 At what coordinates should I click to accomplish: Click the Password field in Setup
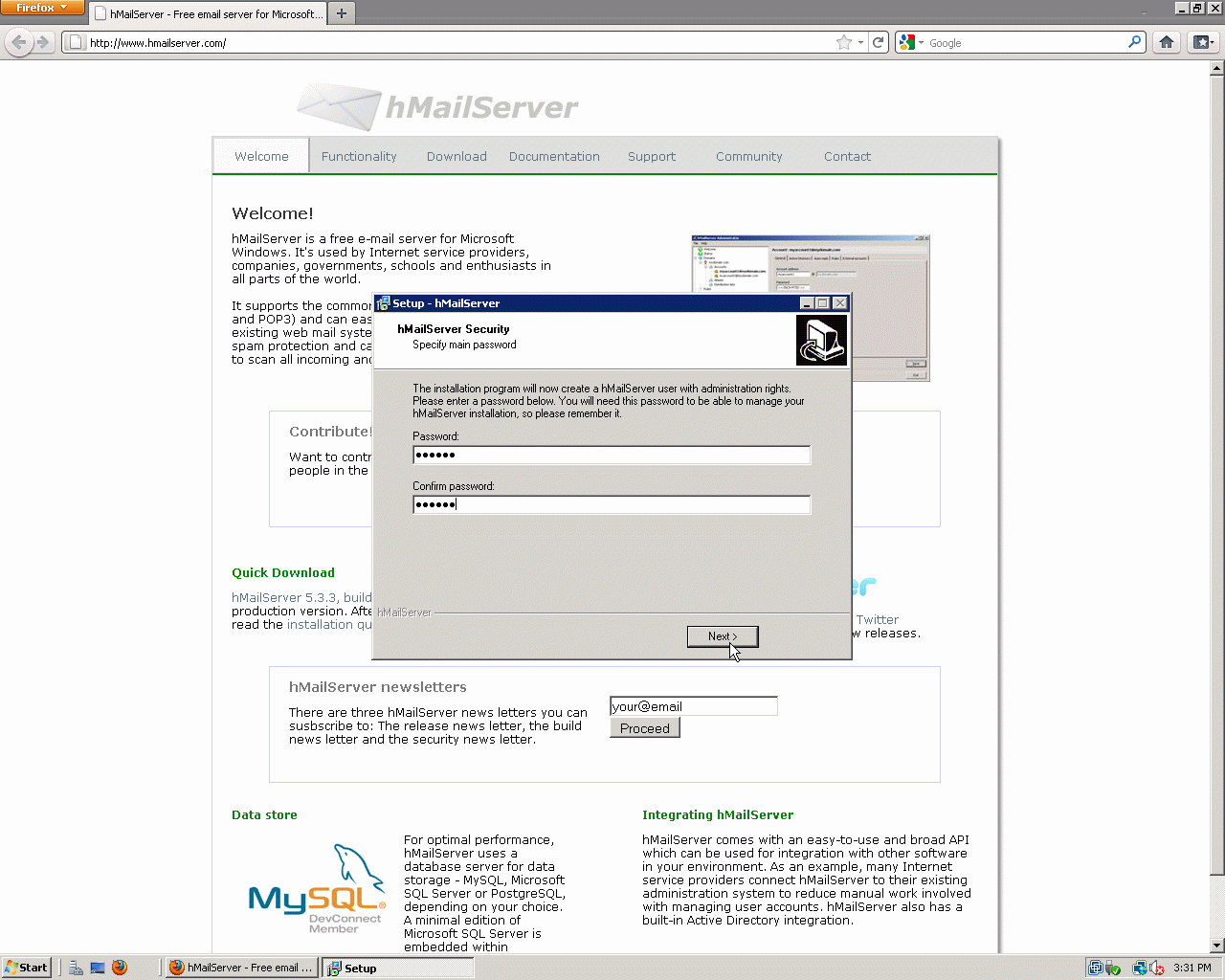pos(612,455)
